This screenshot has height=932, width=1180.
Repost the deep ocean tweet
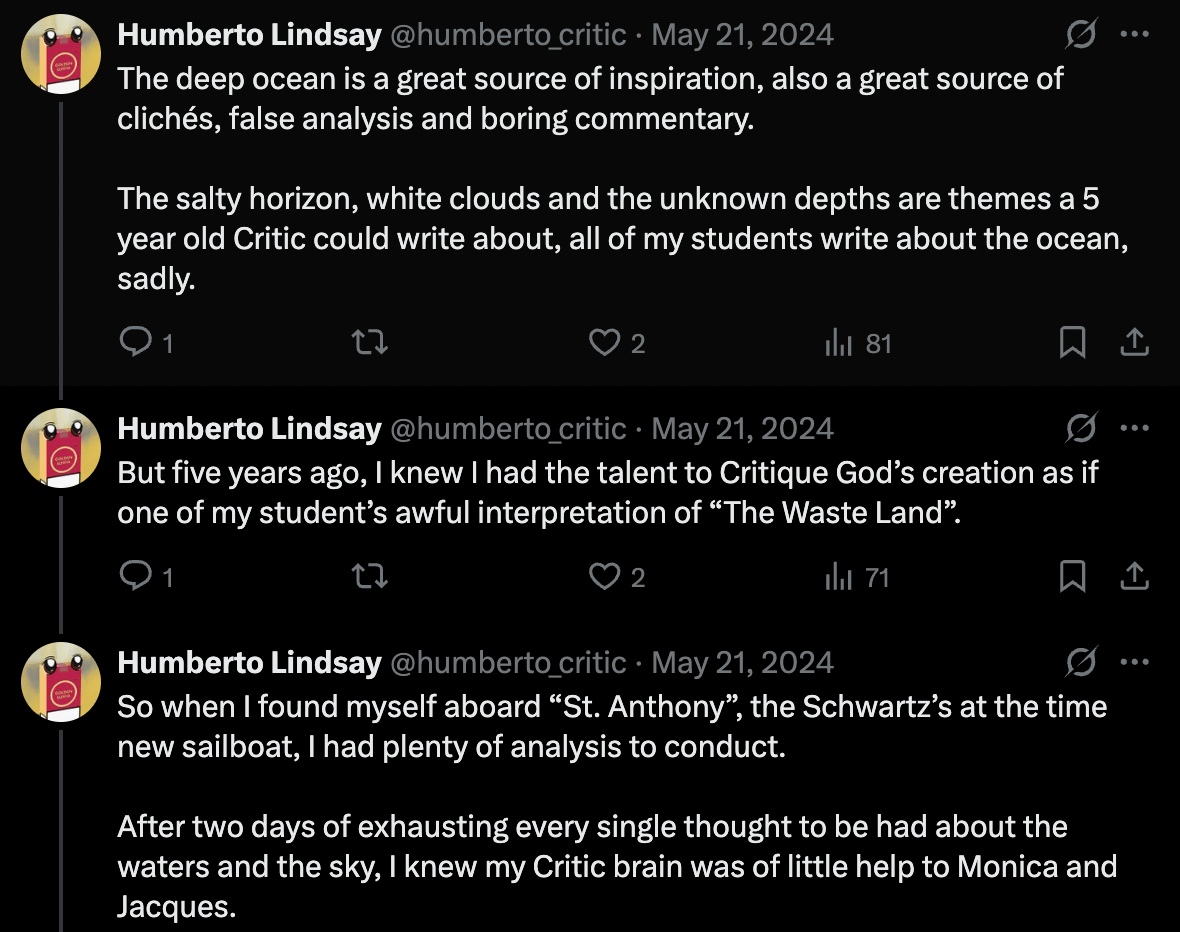pos(370,343)
